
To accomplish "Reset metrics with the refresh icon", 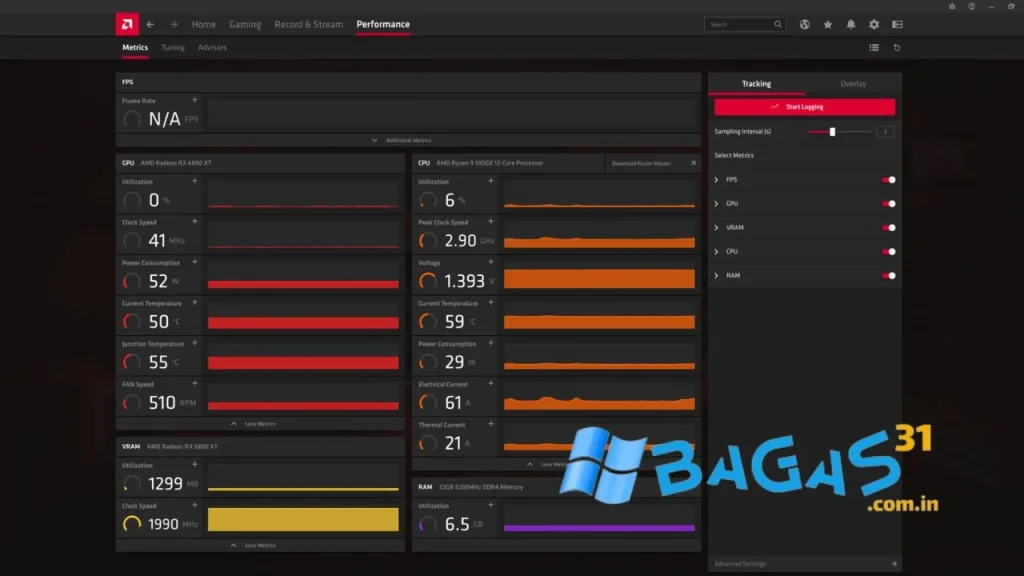I will click(x=897, y=48).
